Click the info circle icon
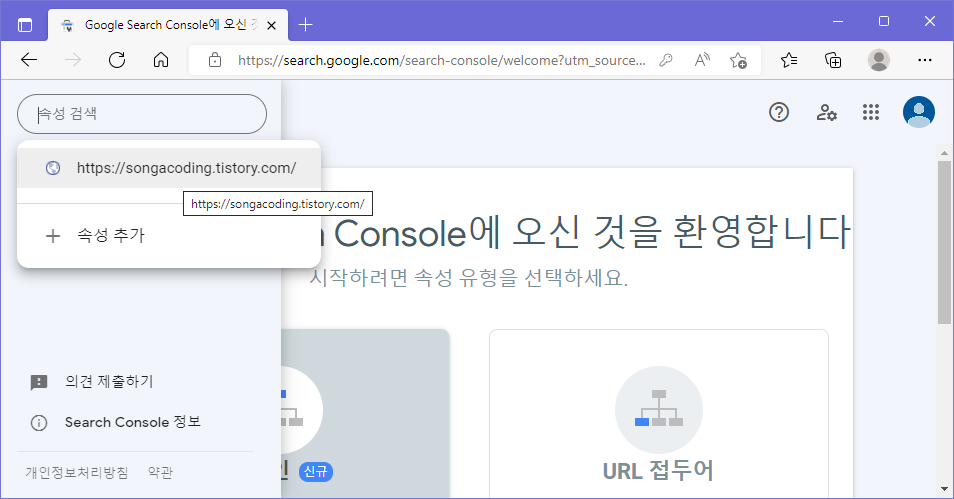The width and height of the screenshot is (954, 499). point(39,423)
